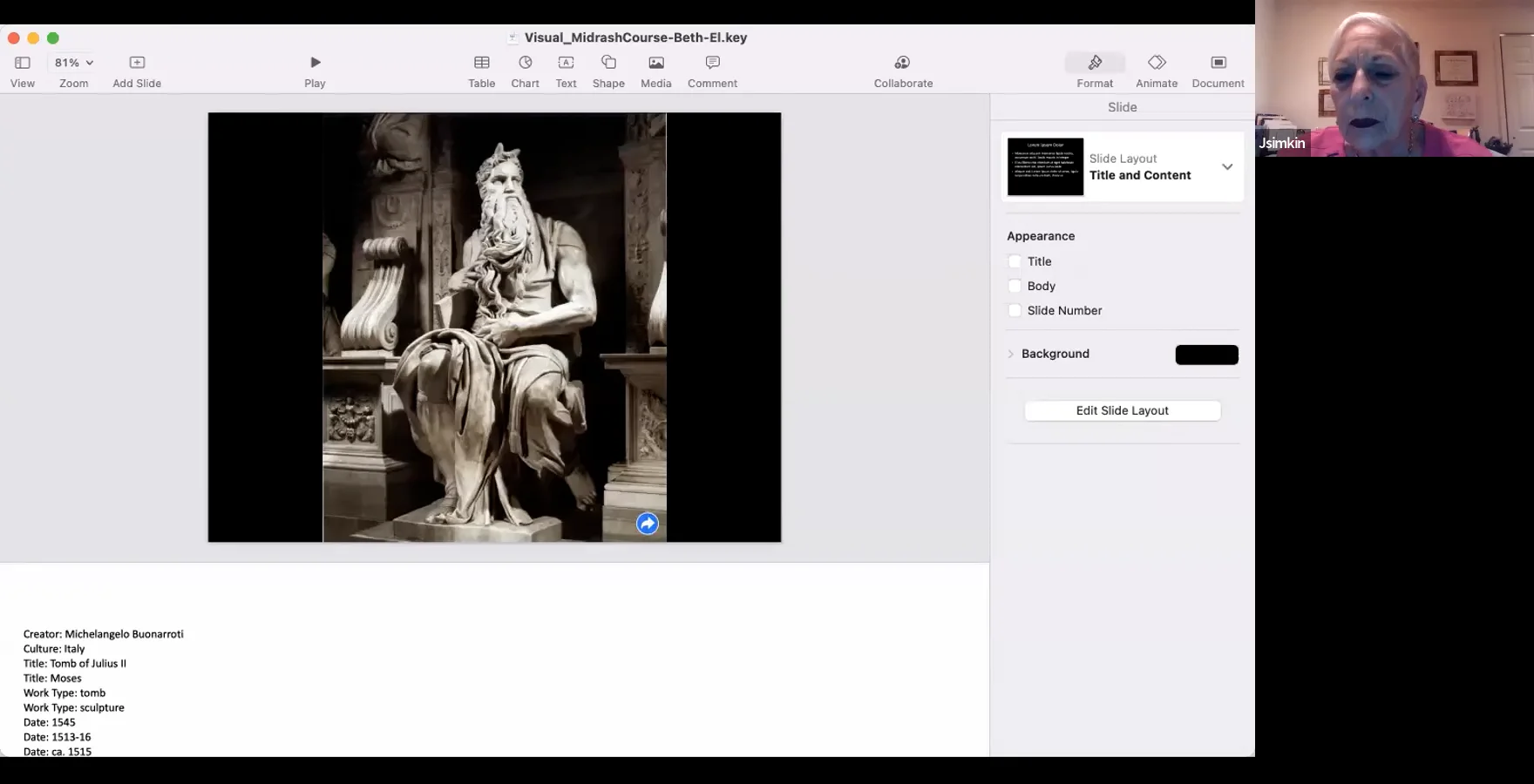Image resolution: width=1534 pixels, height=784 pixels.
Task: Open the Chart insert menu
Action: [x=525, y=63]
